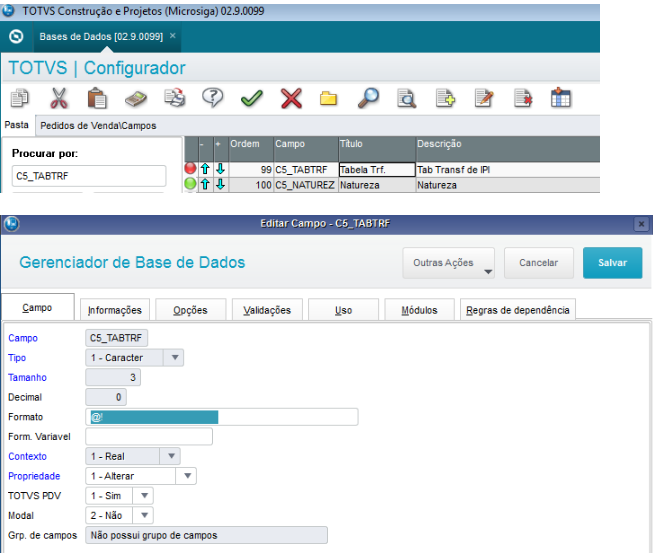
Task: Switch to the Informações tab
Action: click(115, 310)
